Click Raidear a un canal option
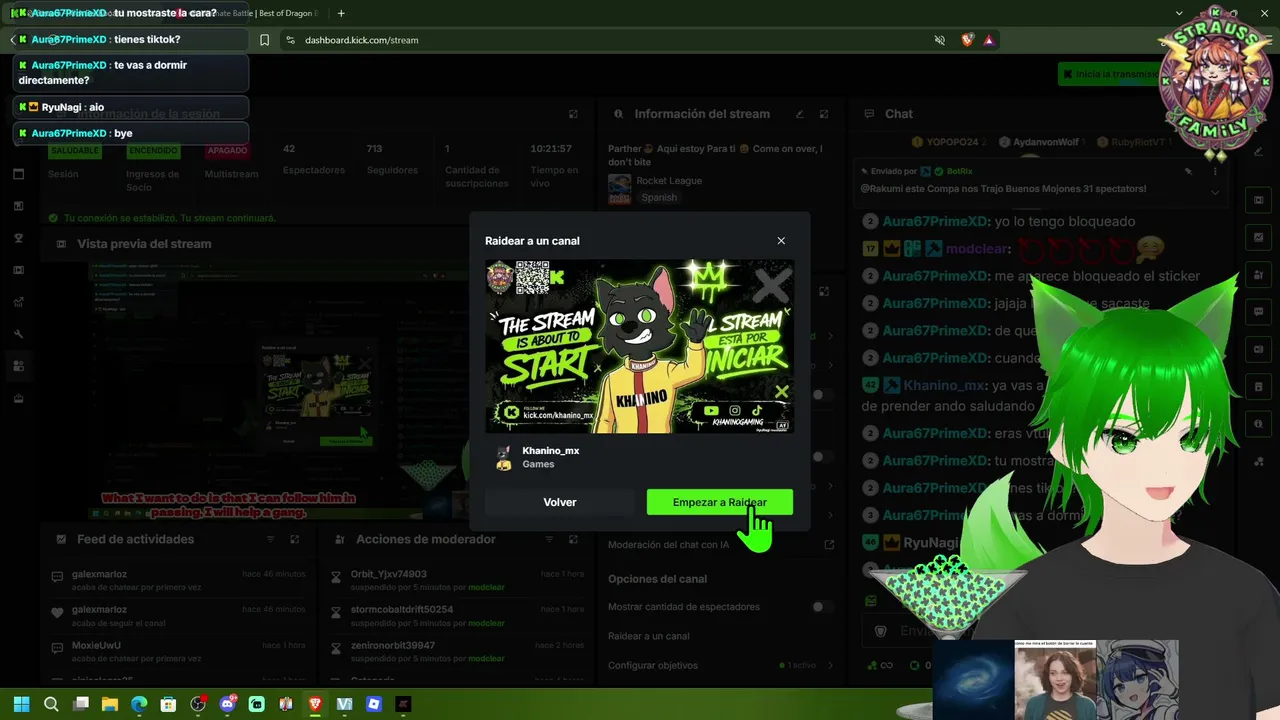 (648, 636)
